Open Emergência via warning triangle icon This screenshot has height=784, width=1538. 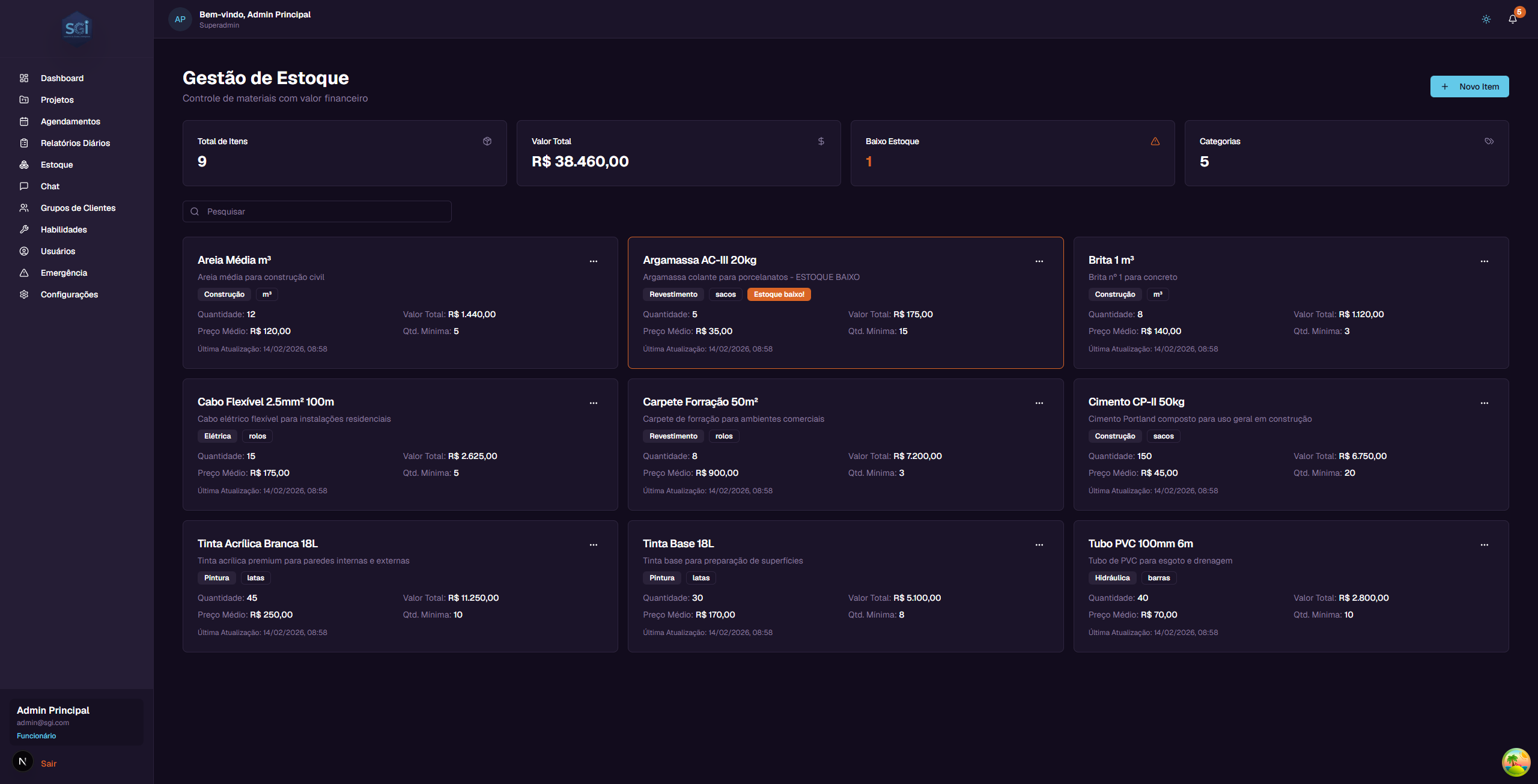24,273
